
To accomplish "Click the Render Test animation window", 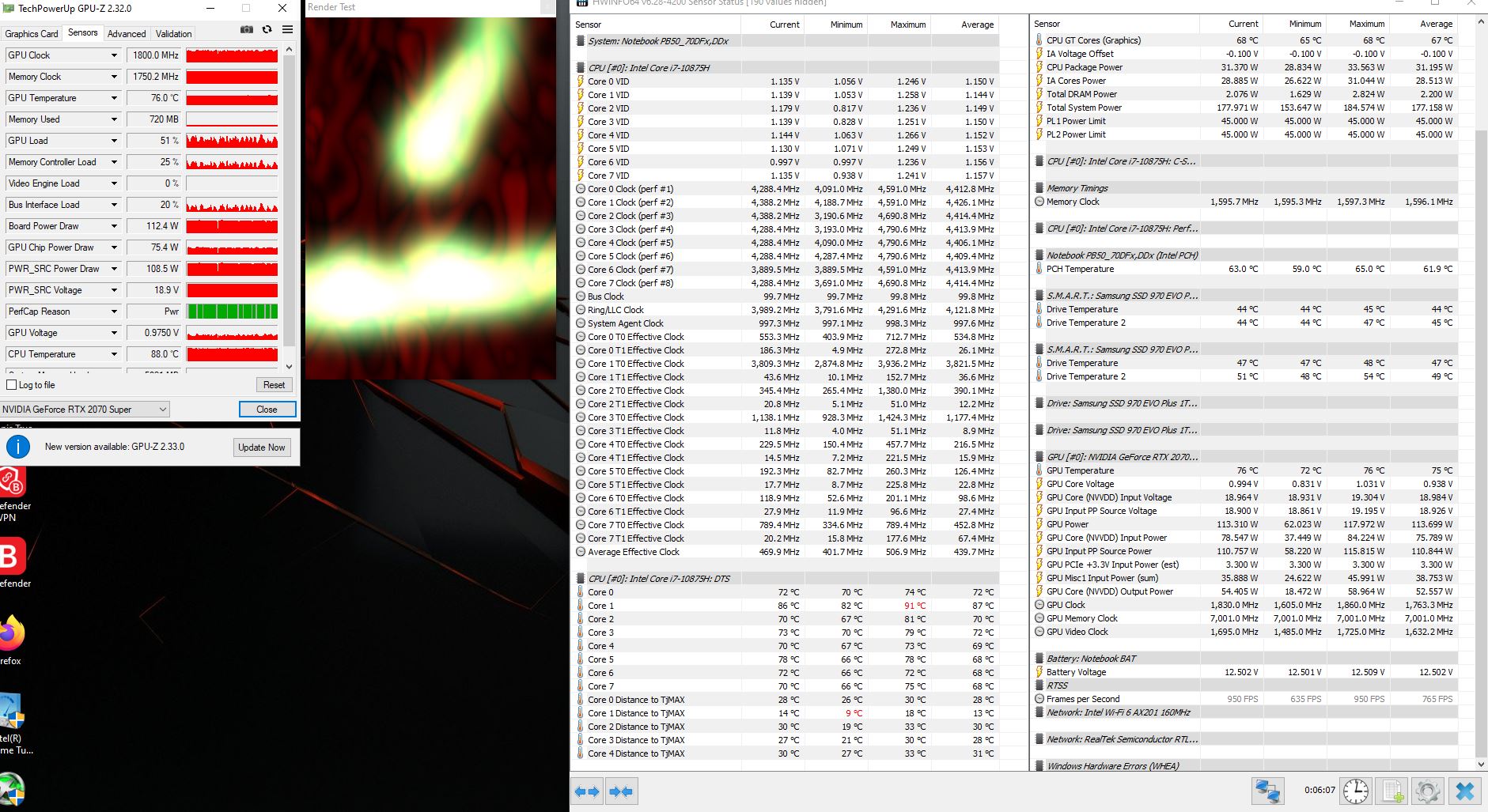I will 430,198.
